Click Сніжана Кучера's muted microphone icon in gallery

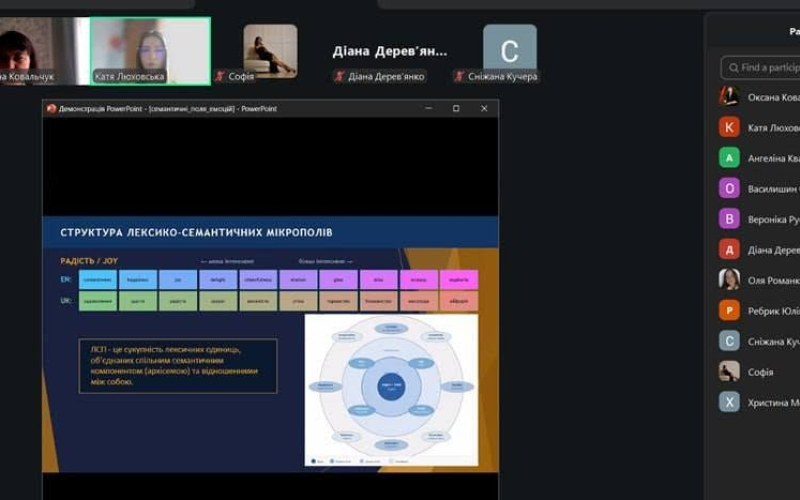point(459,77)
